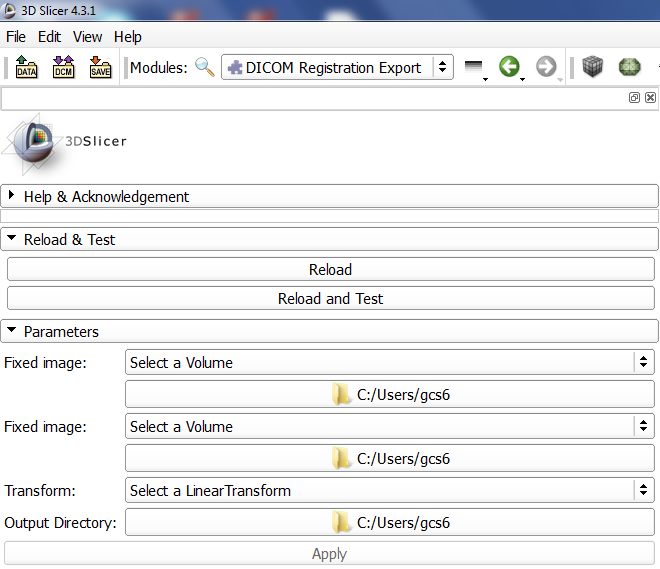Open the Transform LinearTransform selector
Image resolution: width=660 pixels, height=569 pixels.
point(389,491)
